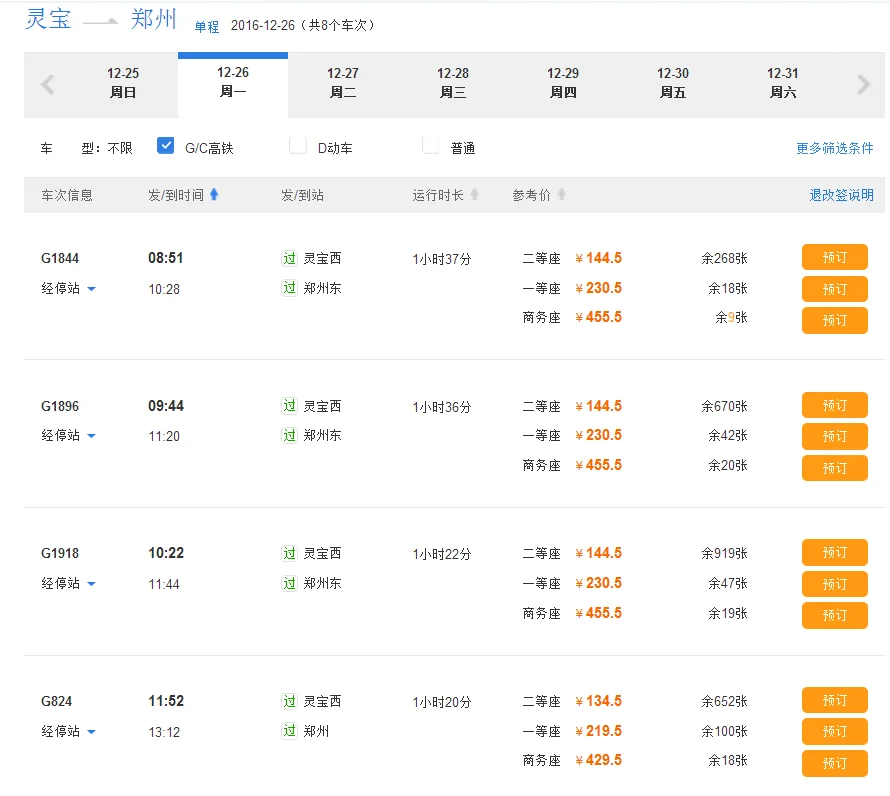Open the 退改签说明 refund policy link
Image resolution: width=890 pixels, height=796 pixels.
click(841, 195)
